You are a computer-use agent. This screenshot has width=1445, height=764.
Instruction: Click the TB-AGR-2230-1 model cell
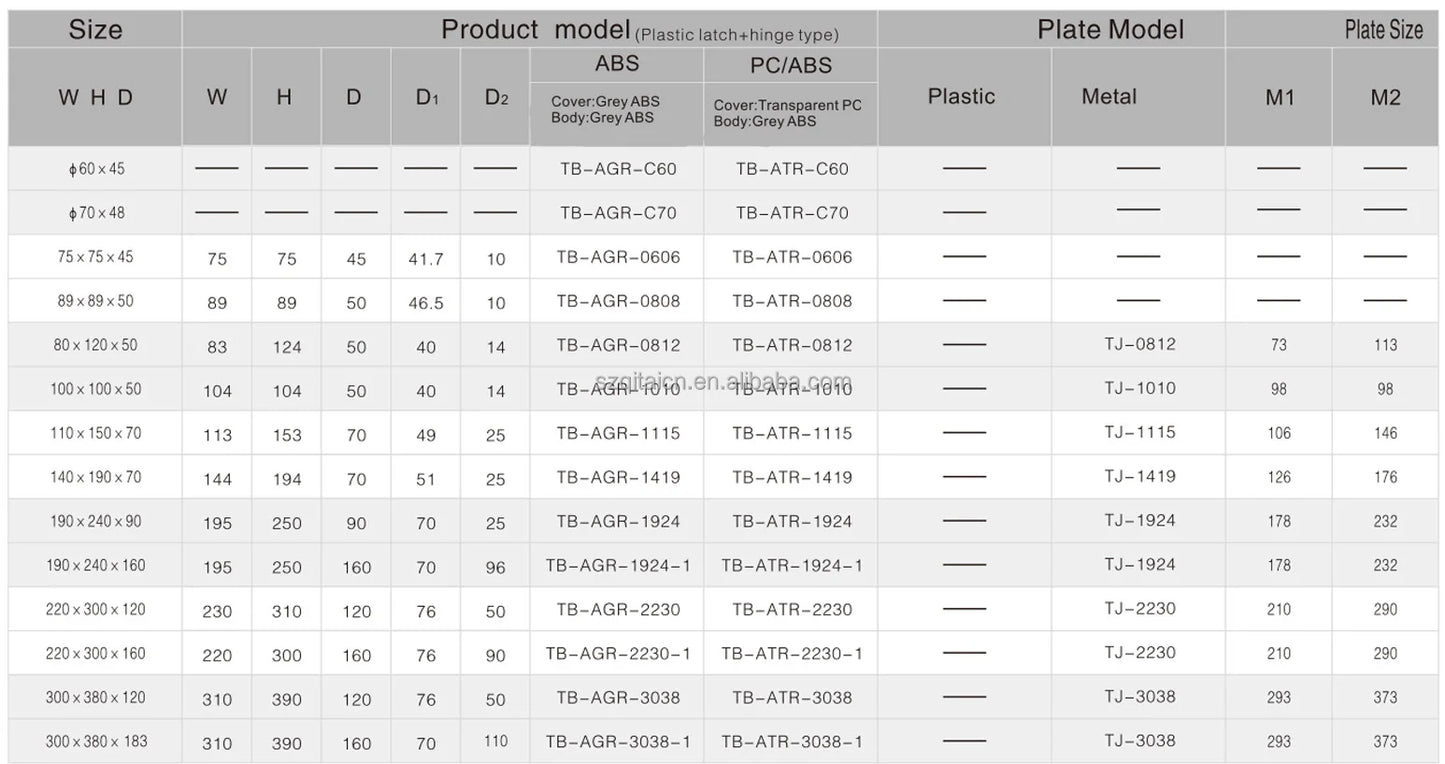(618, 653)
